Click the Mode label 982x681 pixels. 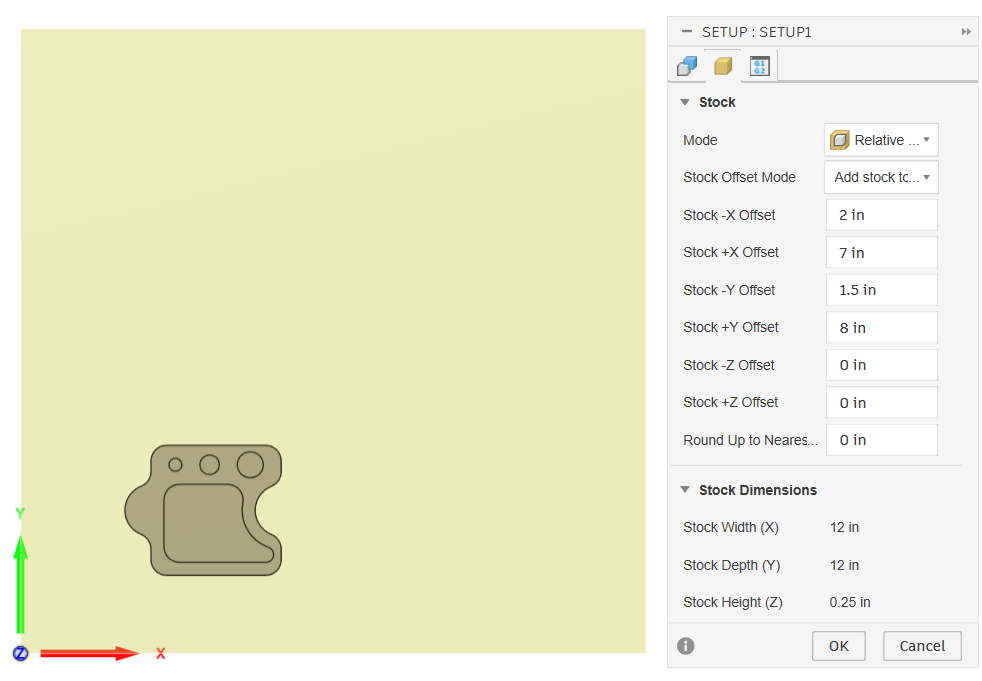(x=700, y=140)
